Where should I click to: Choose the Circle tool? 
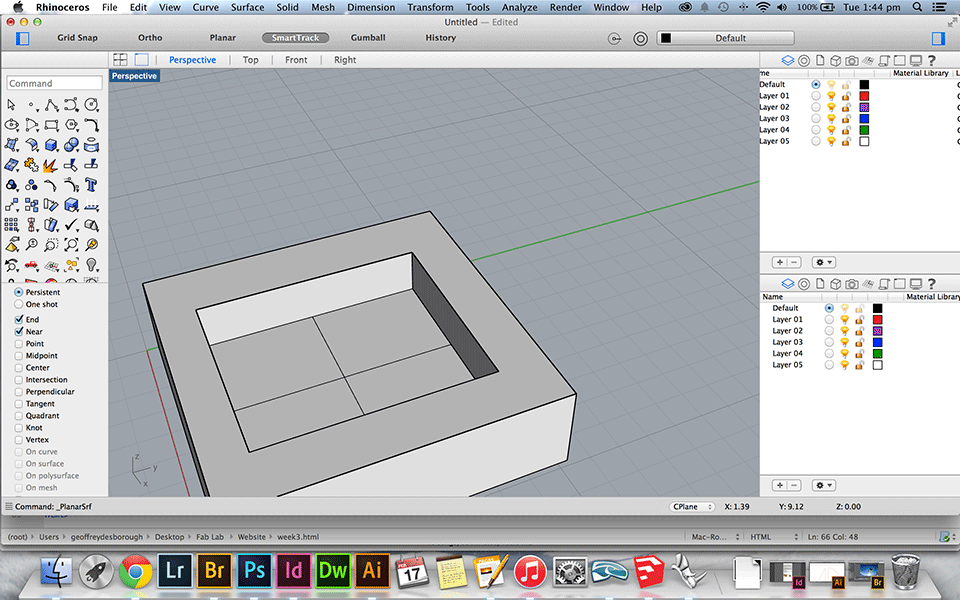pos(91,105)
